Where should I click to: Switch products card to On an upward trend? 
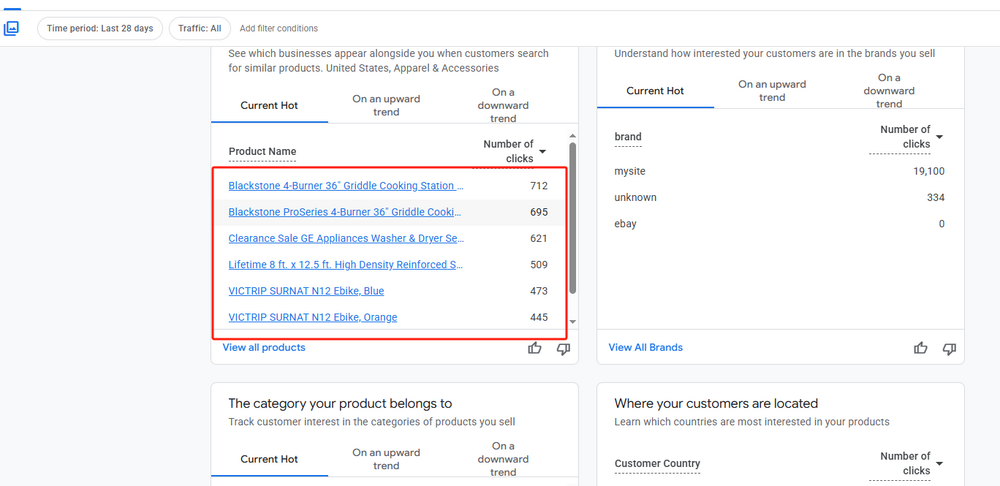pyautogui.click(x=386, y=105)
